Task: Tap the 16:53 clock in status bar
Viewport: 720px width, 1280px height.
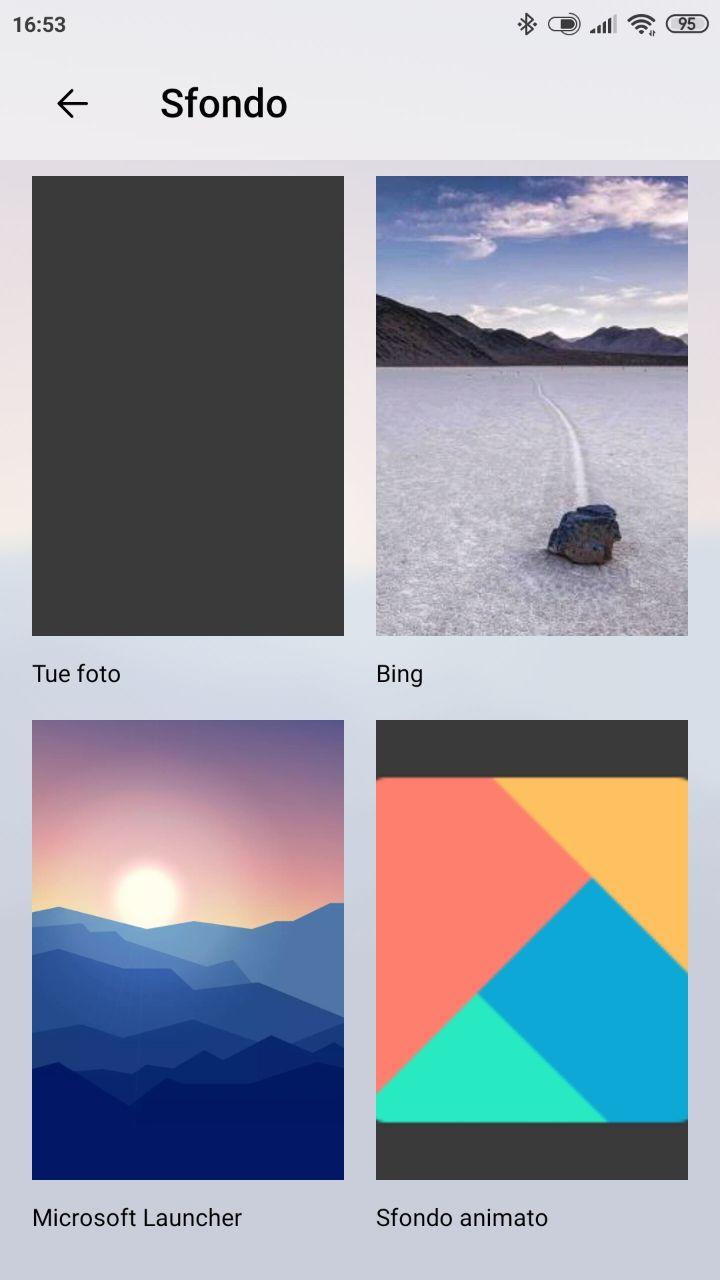Action: 39,25
